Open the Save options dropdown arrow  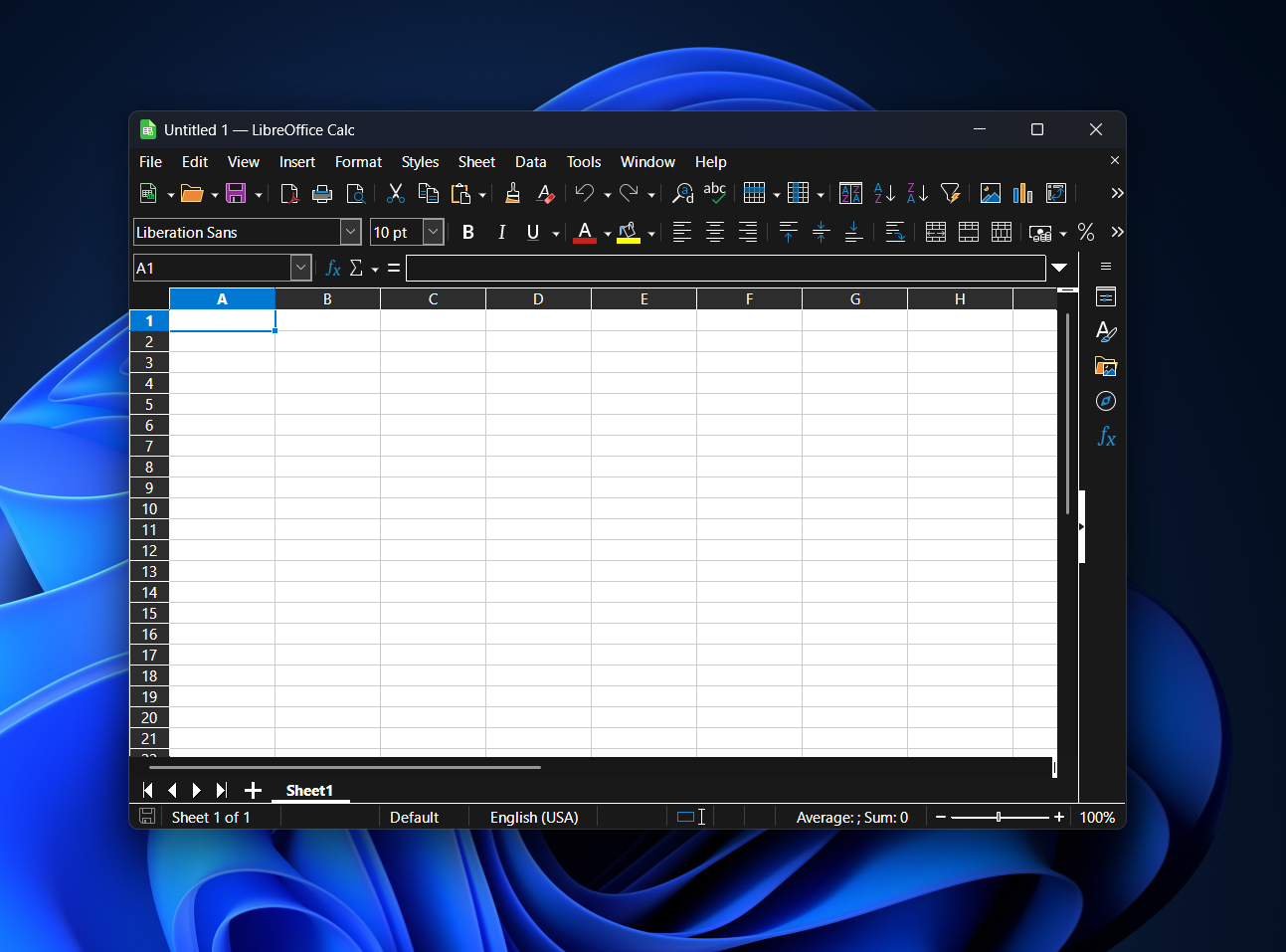tap(259, 194)
